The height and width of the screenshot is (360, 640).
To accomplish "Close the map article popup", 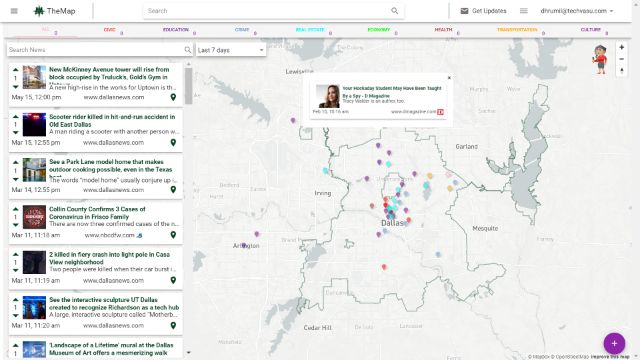I will [449, 78].
